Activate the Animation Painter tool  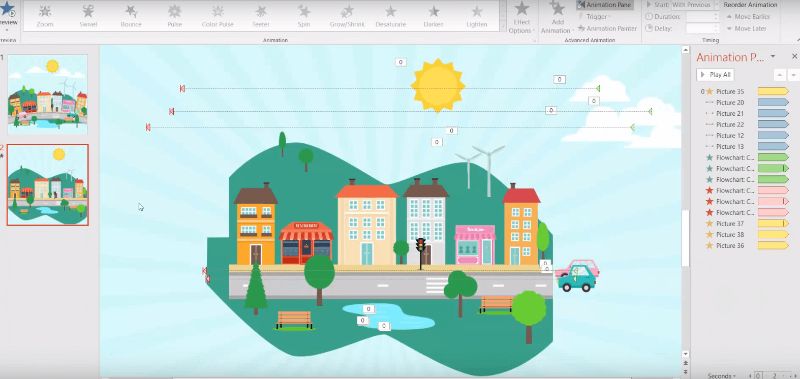608,29
